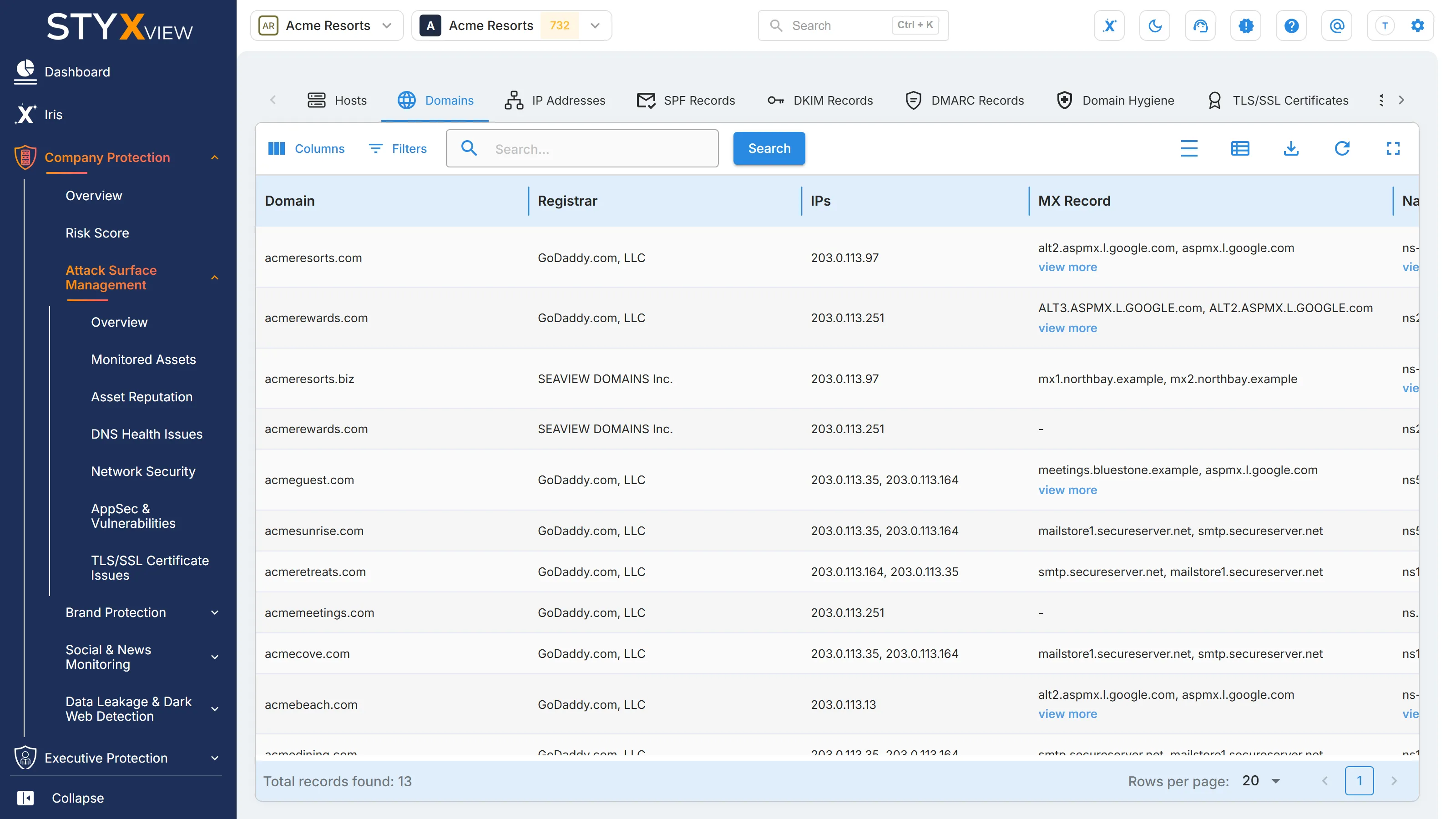1456x819 pixels.
Task: Click view more for acmeguest.com MX record
Action: tap(1067, 490)
